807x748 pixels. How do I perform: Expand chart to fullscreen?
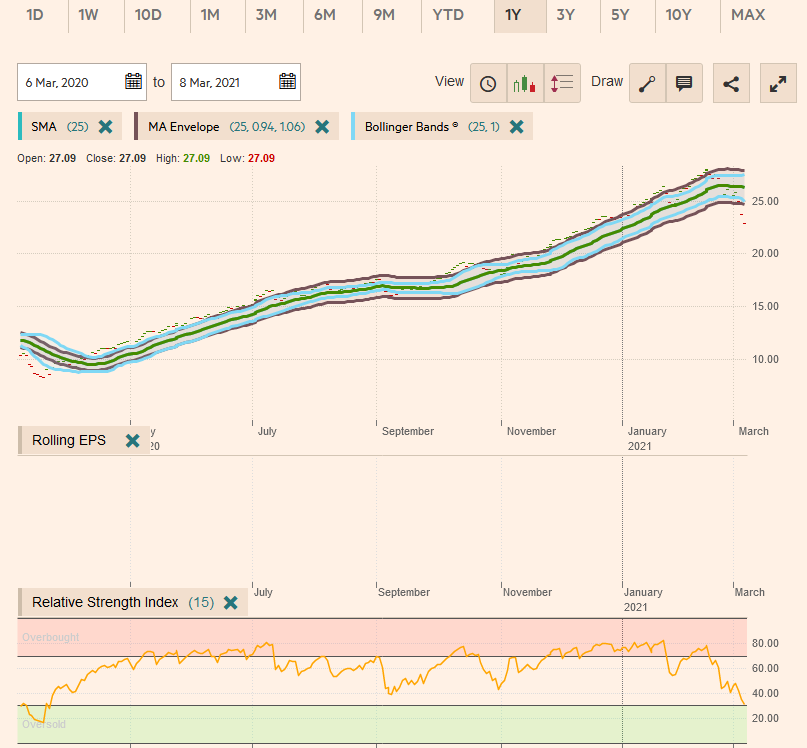778,83
